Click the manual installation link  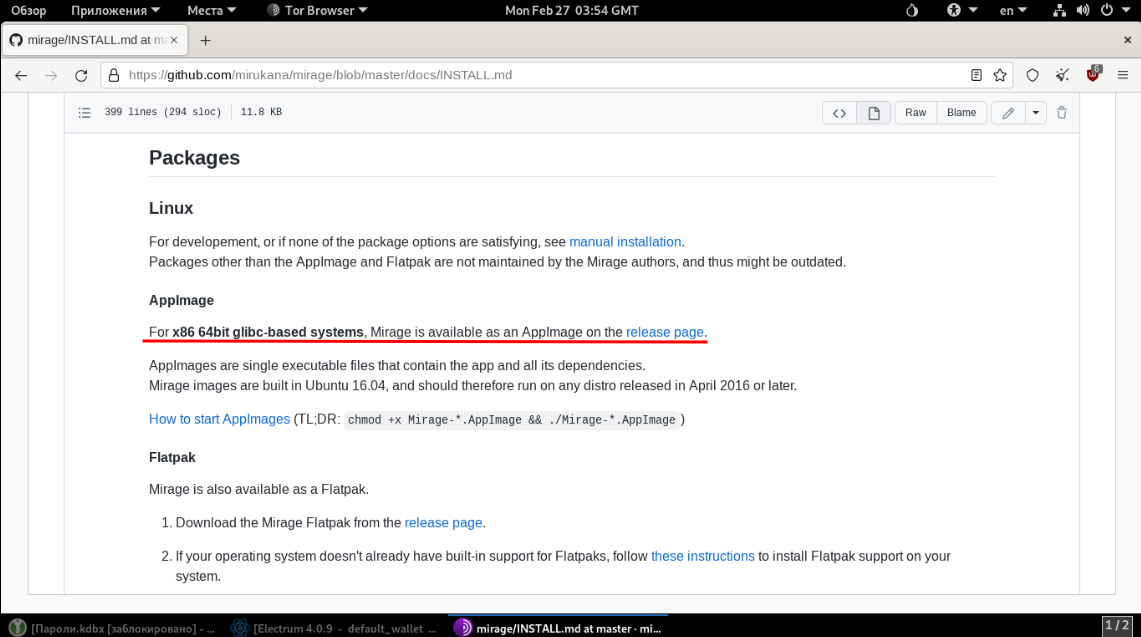coord(625,242)
